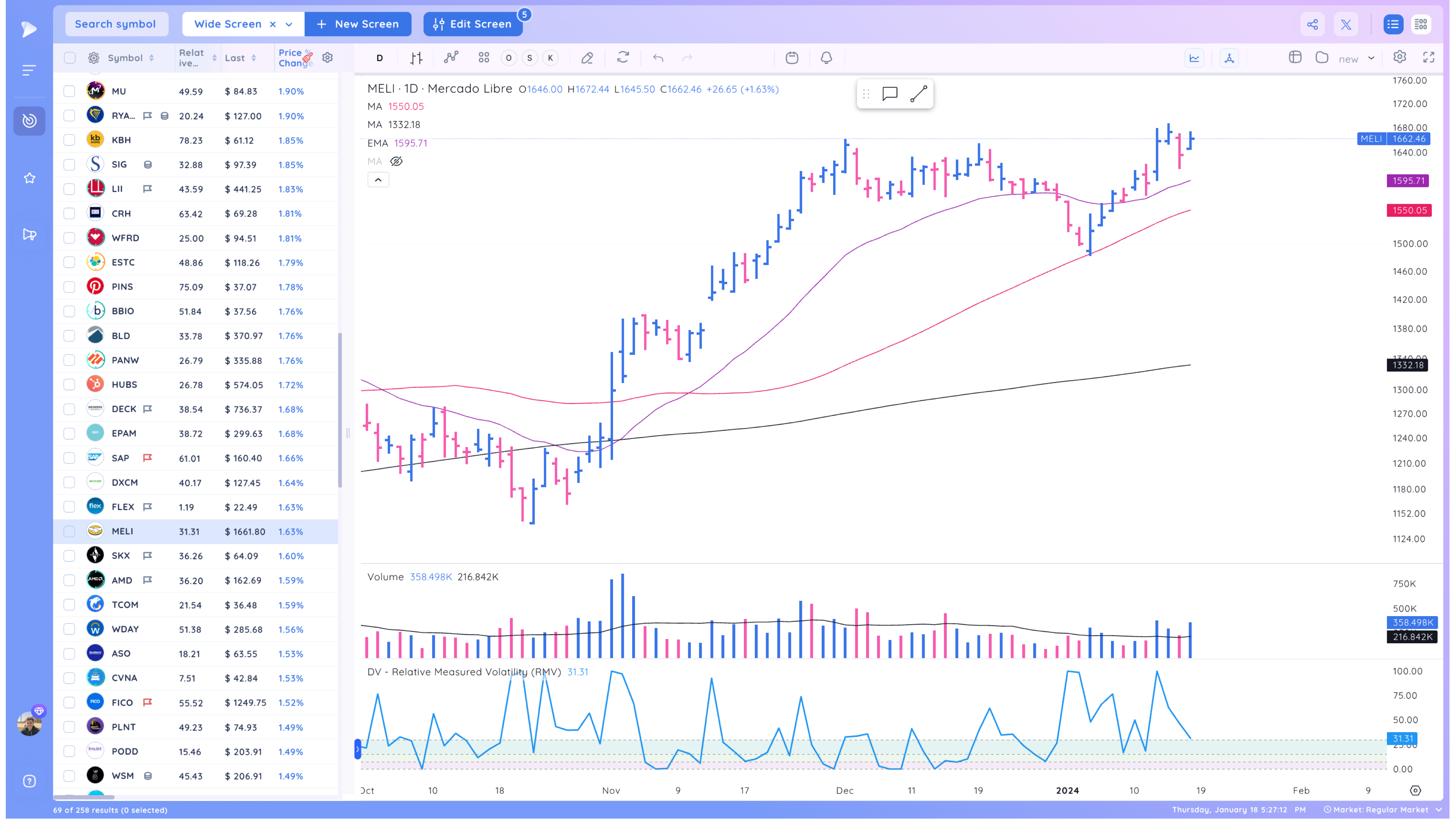This screenshot has height=819, width=1456.
Task: Open the help question mark icon
Action: [x=29, y=781]
